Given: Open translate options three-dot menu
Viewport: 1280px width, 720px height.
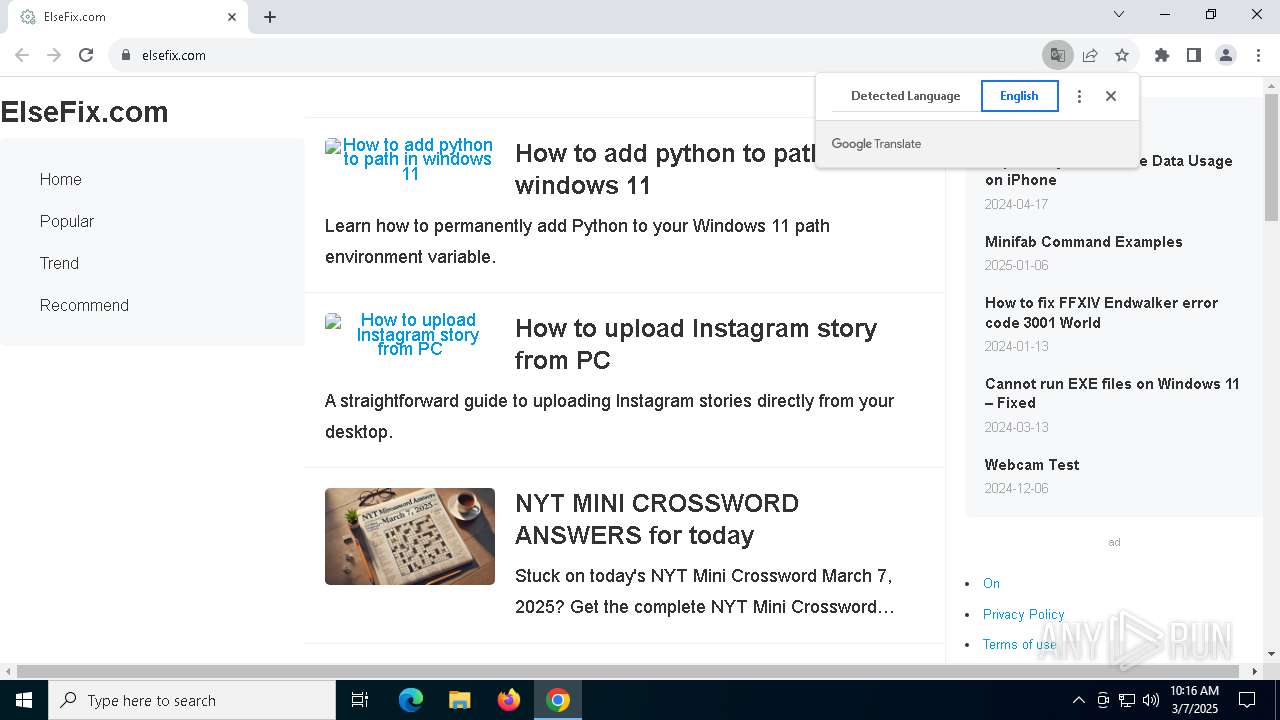Looking at the screenshot, I should click(x=1079, y=96).
